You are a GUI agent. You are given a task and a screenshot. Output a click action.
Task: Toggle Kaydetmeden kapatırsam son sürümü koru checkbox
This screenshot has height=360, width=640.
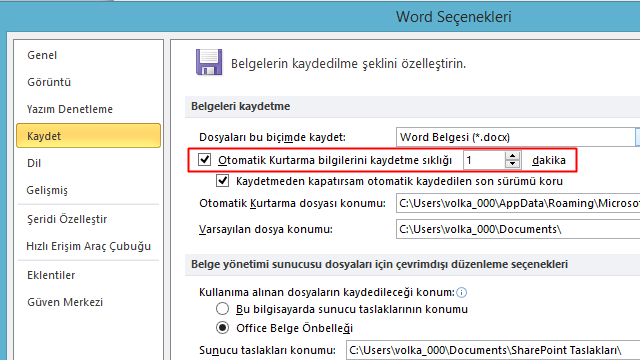coord(222,180)
